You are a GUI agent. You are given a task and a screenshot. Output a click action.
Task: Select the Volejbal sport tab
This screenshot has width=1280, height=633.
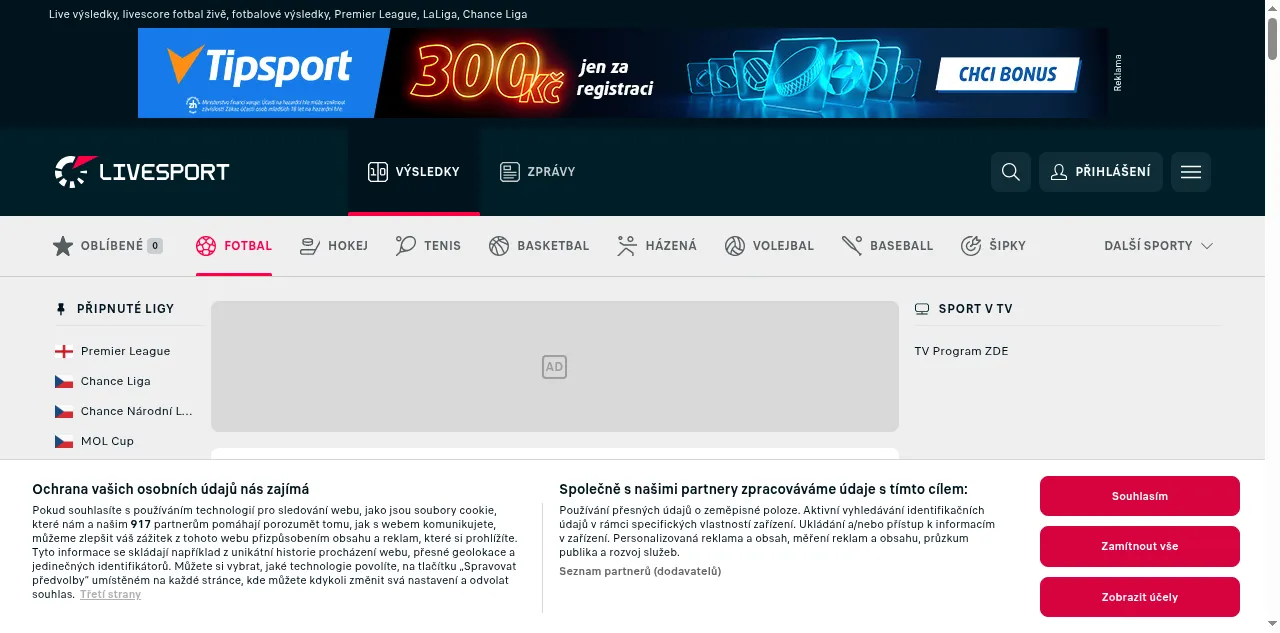[769, 246]
